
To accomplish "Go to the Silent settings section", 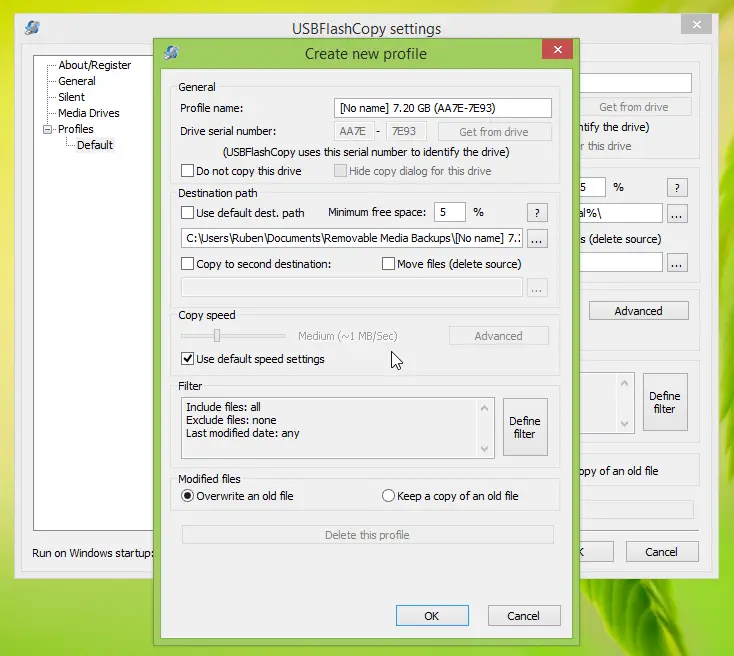I will click(71, 97).
